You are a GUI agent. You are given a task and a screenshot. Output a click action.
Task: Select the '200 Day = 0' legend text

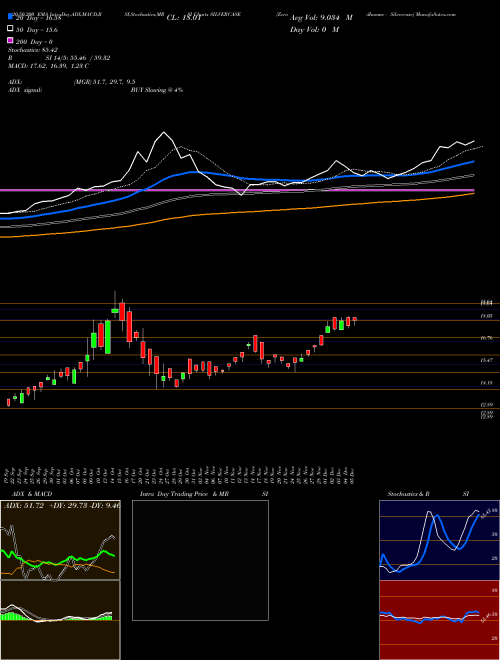click(35, 42)
